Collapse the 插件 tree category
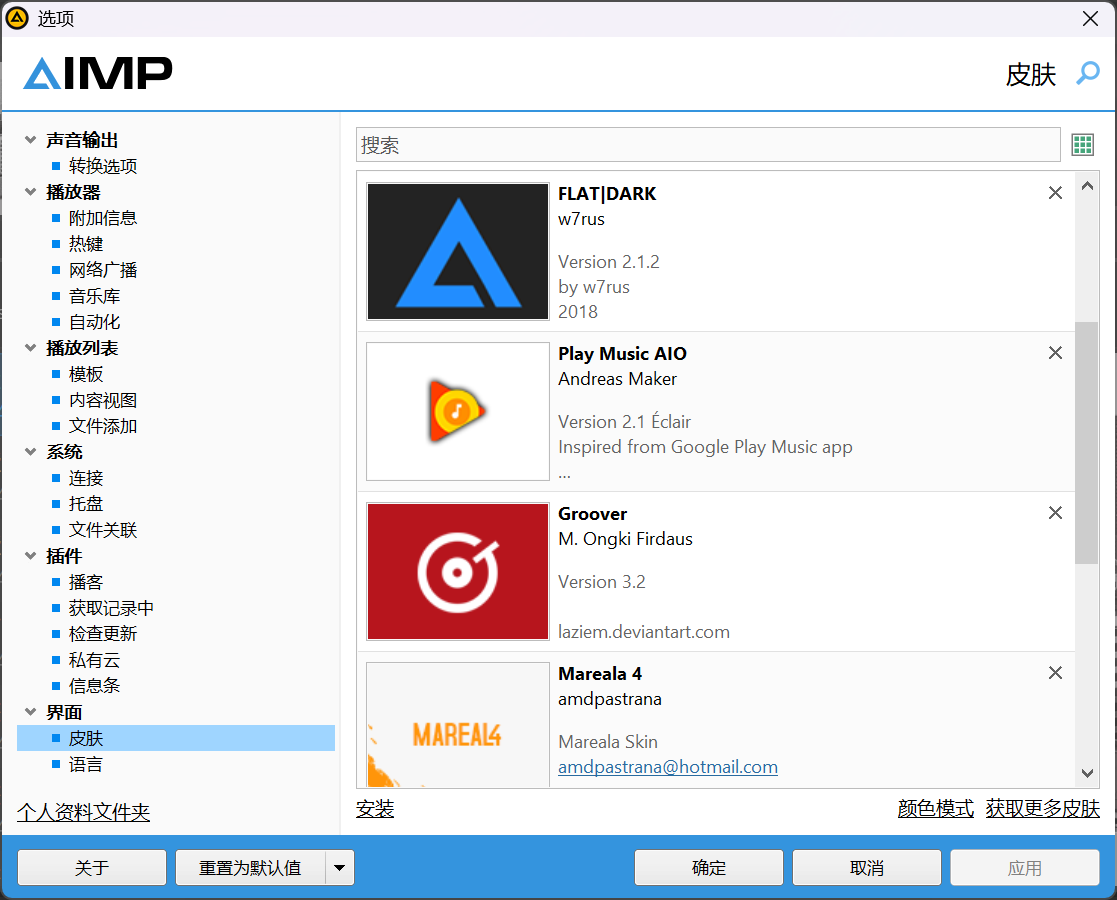 [30, 557]
